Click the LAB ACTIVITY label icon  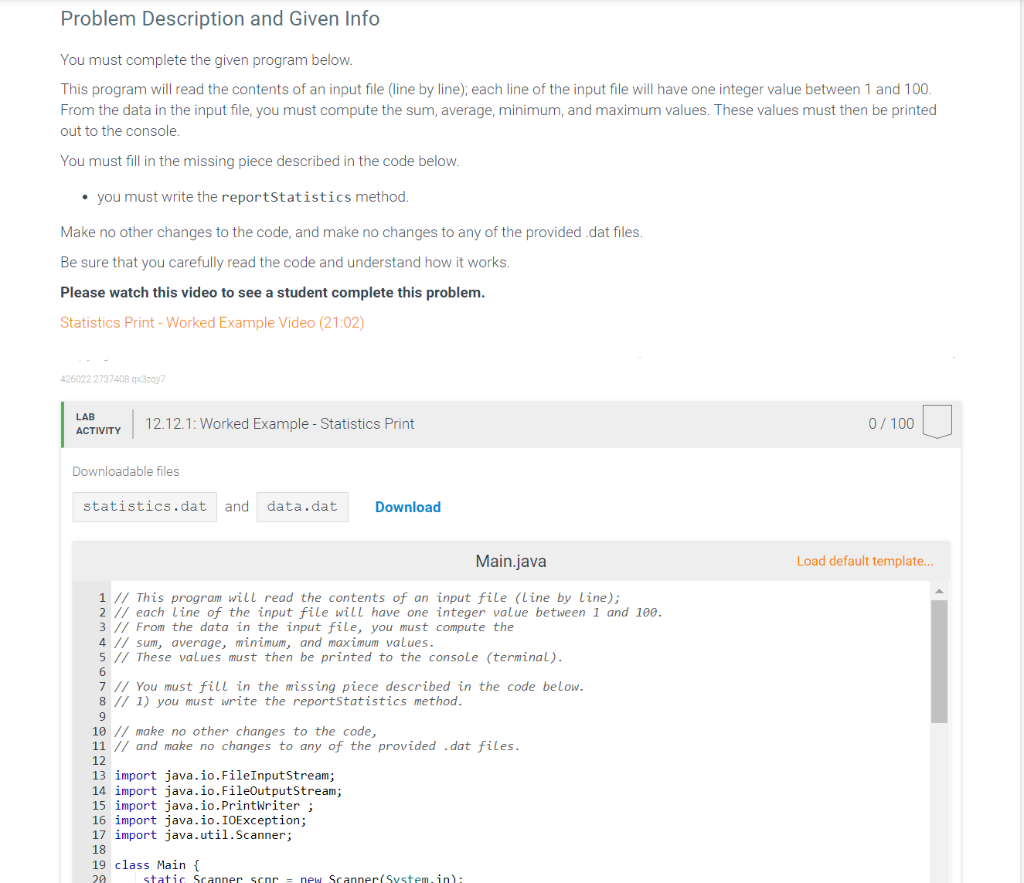(x=98, y=424)
